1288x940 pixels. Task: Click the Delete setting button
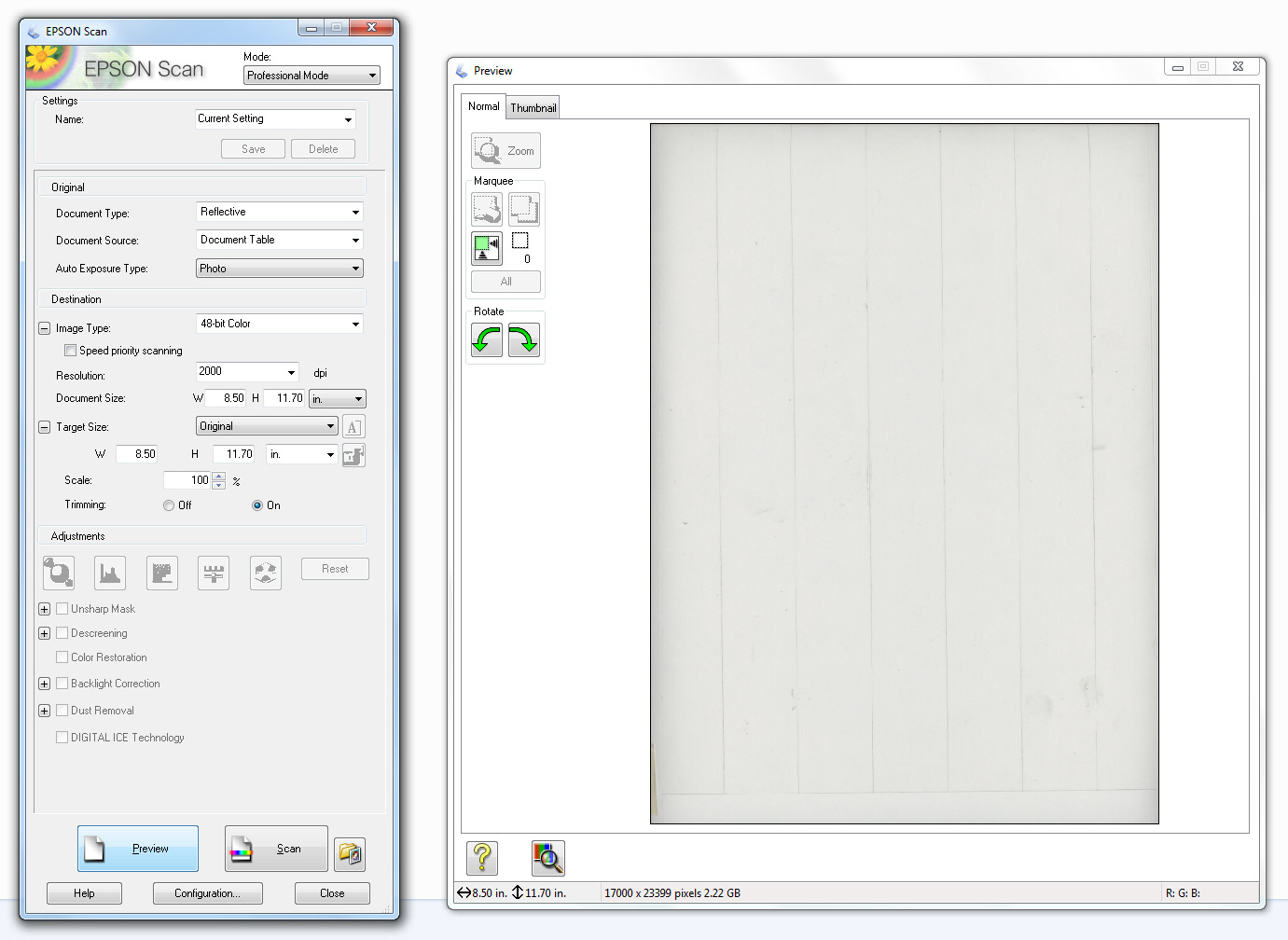point(324,149)
